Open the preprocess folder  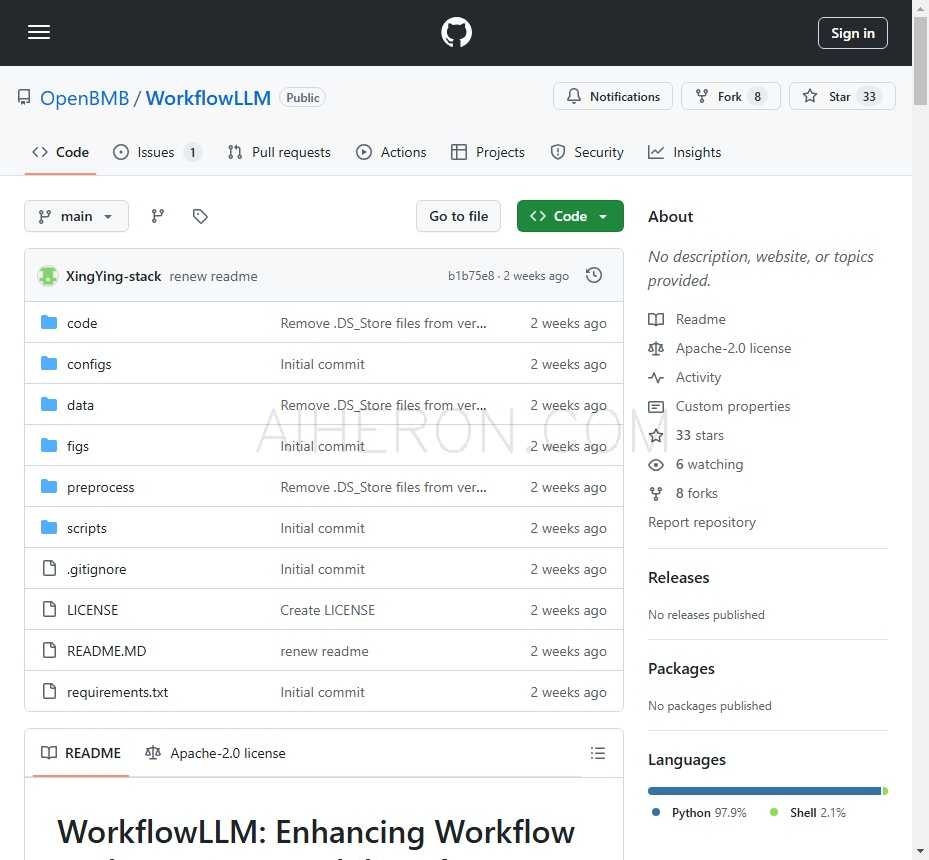click(101, 487)
